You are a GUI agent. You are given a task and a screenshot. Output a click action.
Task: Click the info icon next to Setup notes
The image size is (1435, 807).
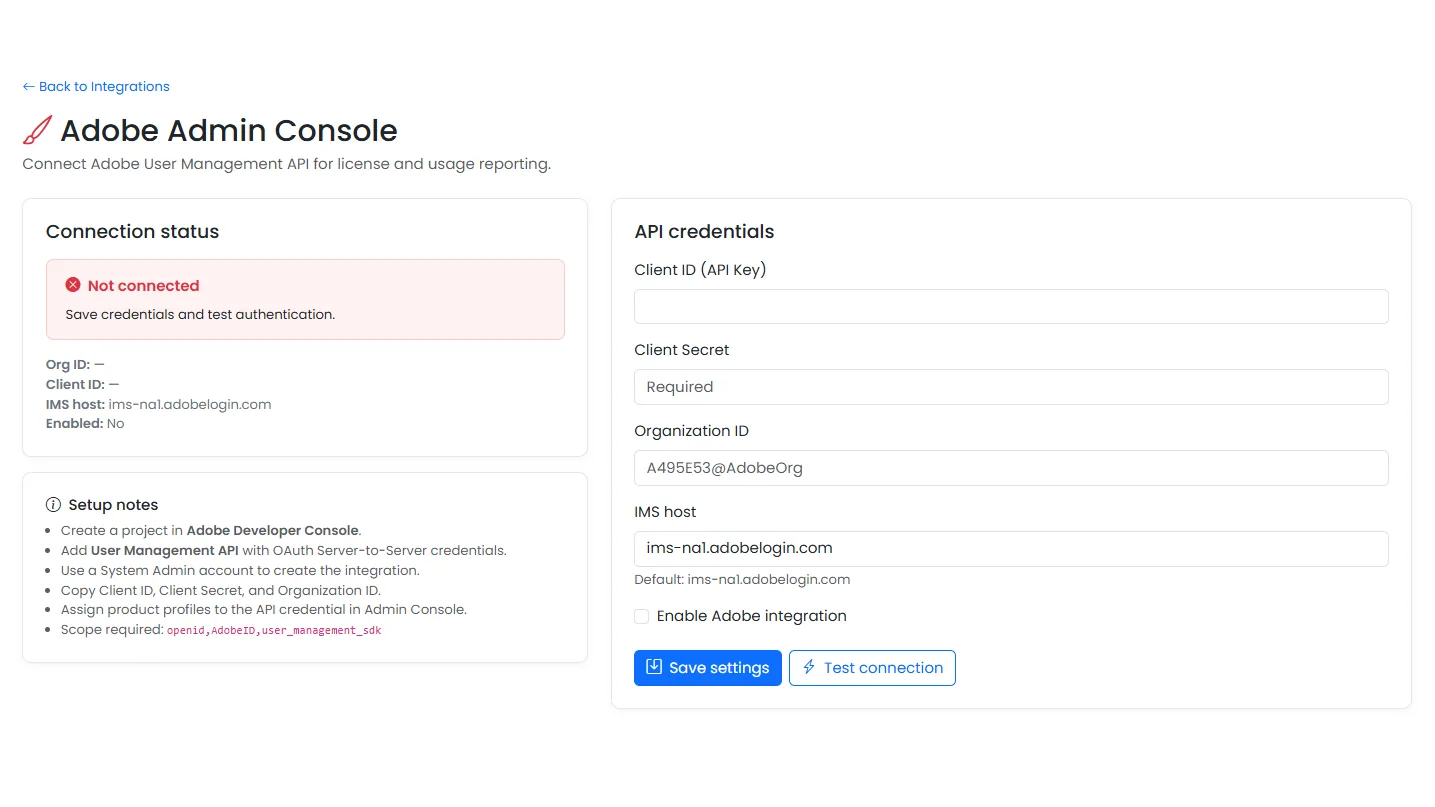[54, 505]
